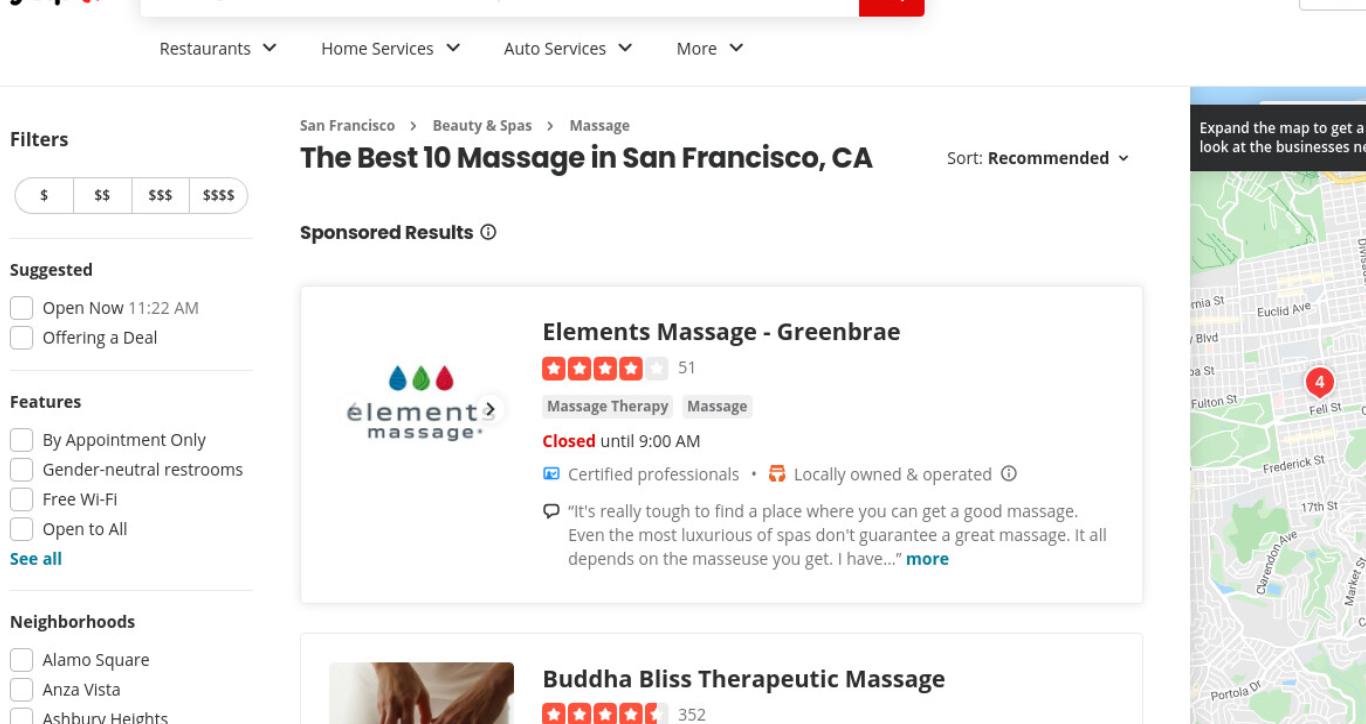The width and height of the screenshot is (1366, 724).
Task: Expand the Restaurants menu
Action: click(x=218, y=48)
